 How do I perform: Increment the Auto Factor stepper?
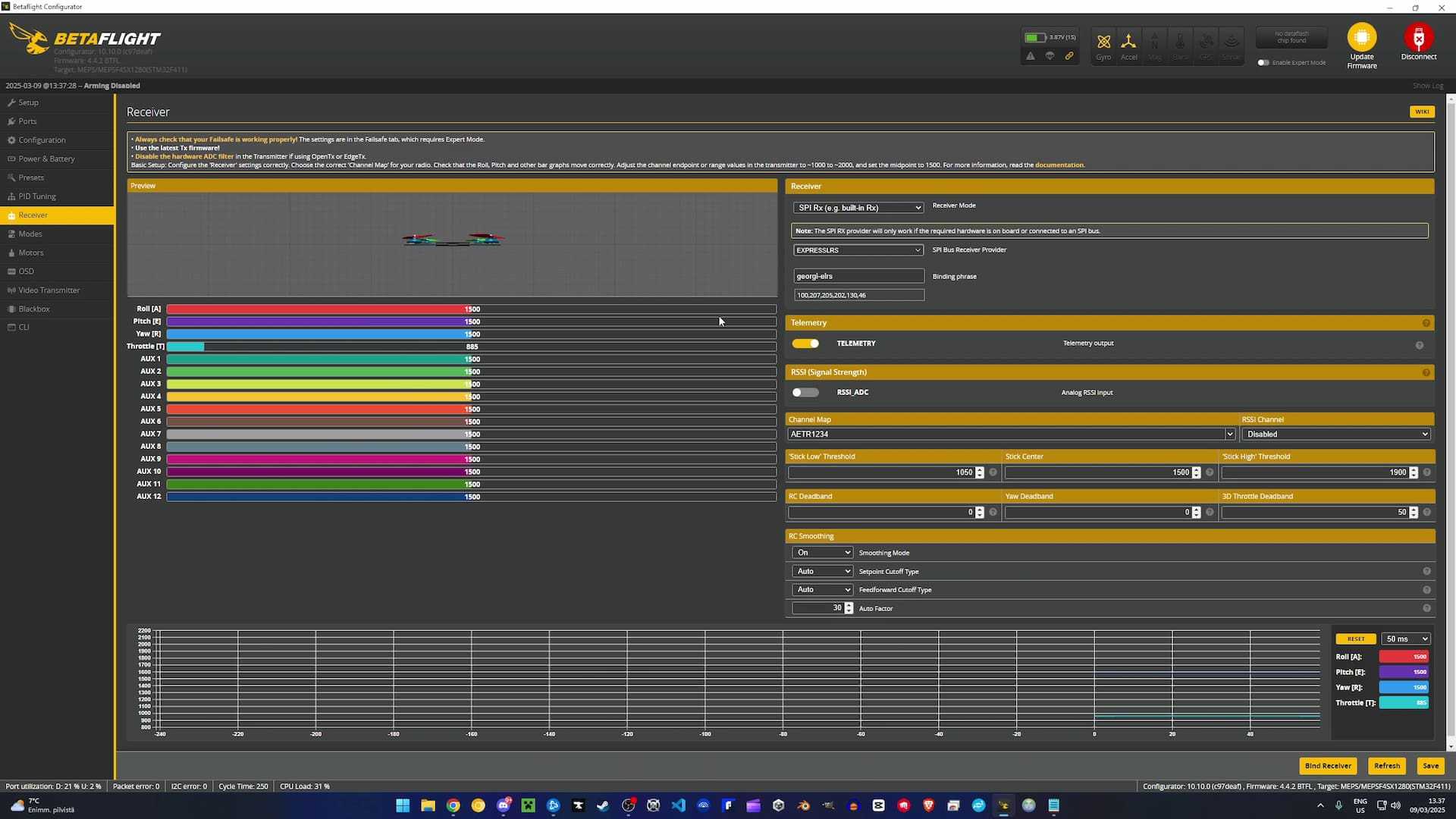click(x=849, y=606)
